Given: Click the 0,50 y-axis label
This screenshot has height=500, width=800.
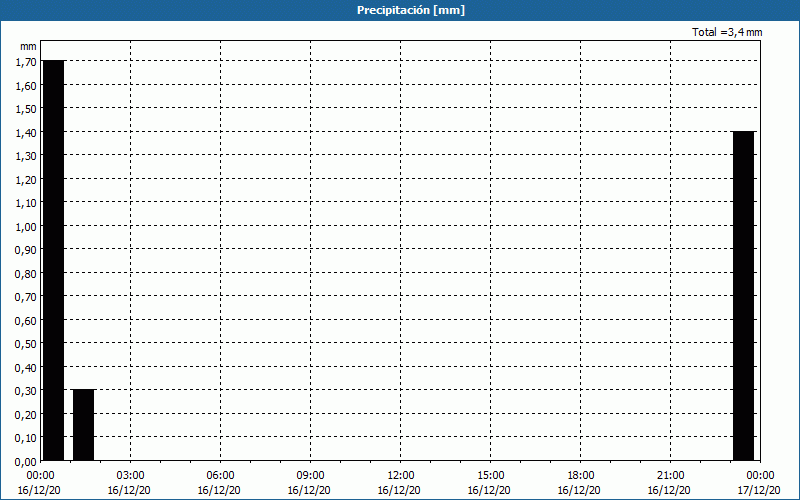Looking at the screenshot, I should [26, 344].
